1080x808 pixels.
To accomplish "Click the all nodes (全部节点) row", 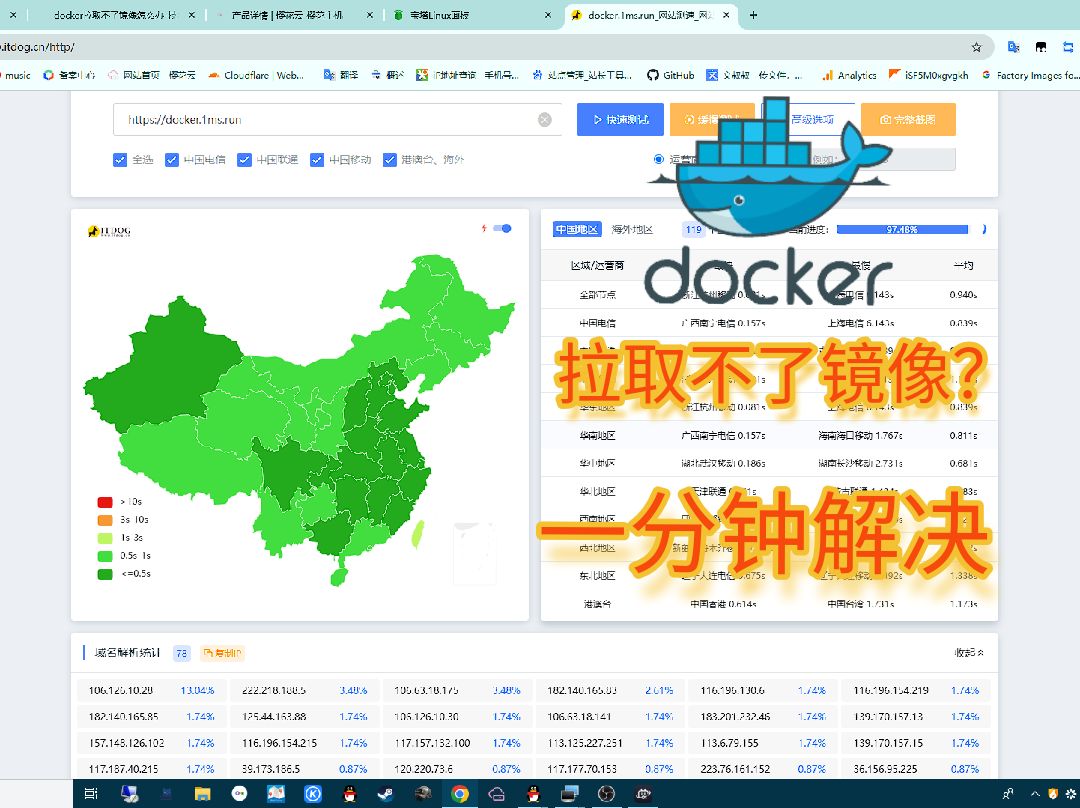I will (769, 295).
